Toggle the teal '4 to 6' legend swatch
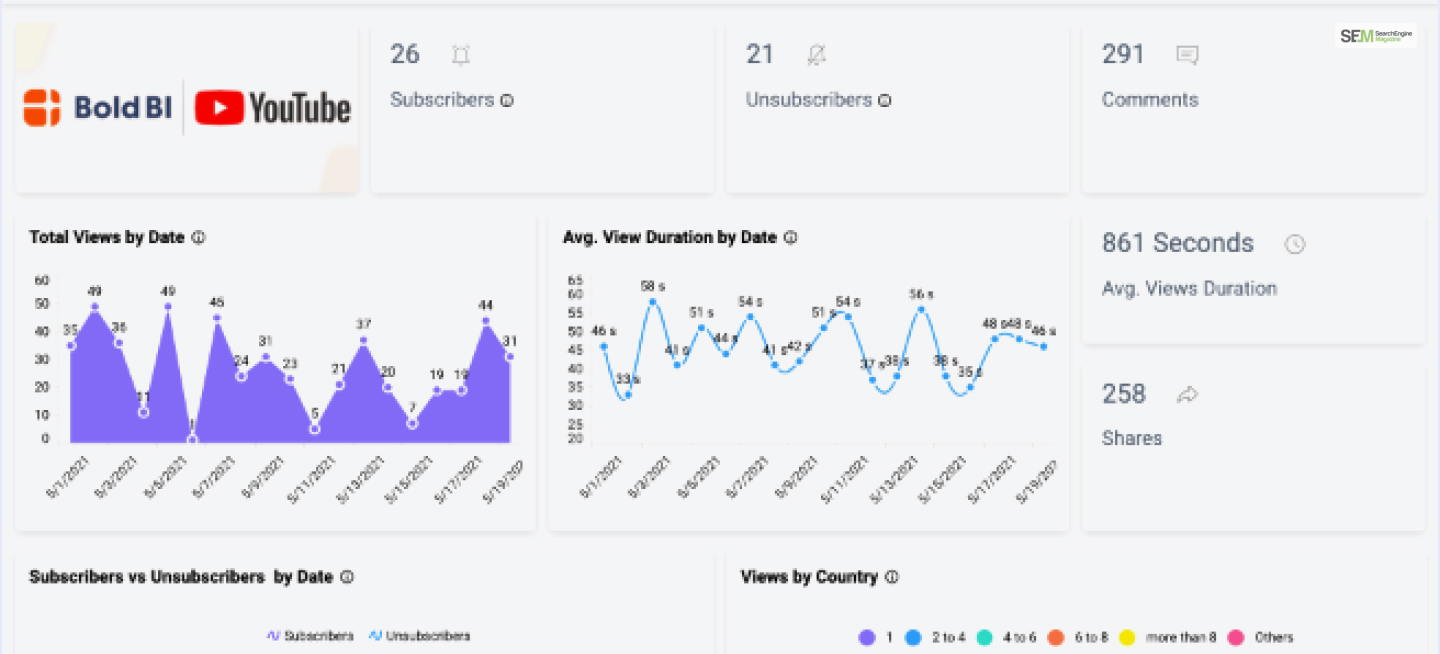The image size is (1440, 654). point(985,637)
